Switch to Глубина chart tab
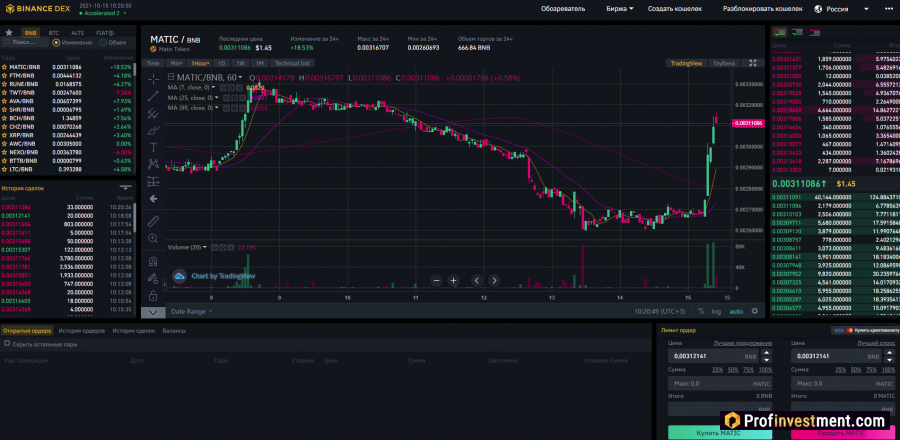900x440 pixels. 724,63
